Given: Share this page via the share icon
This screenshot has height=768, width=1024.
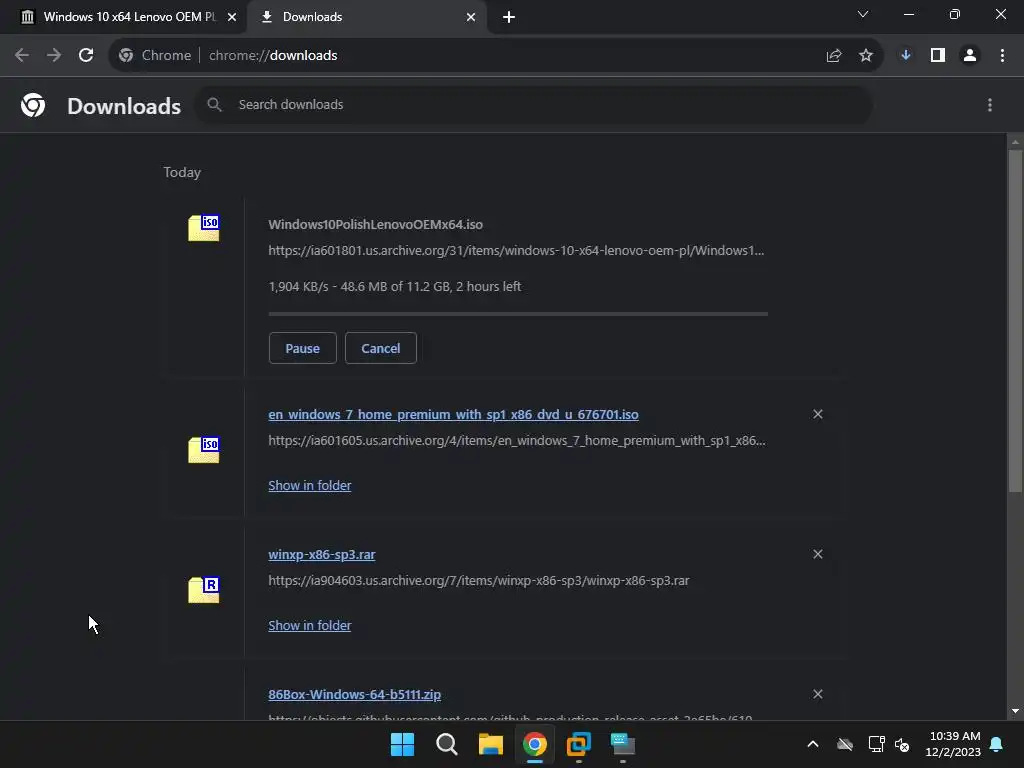Looking at the screenshot, I should pos(833,56).
